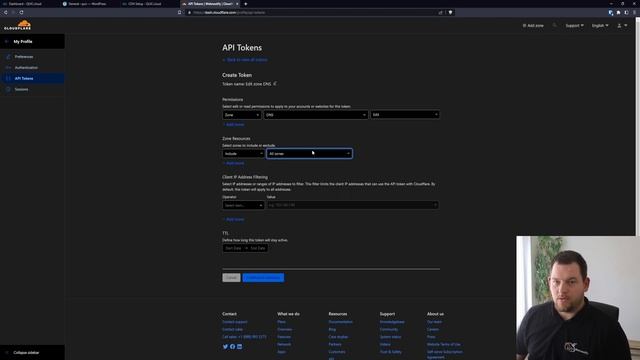Viewport: 640px width, 360px height.
Task: Expand the English language menu
Action: coord(600,25)
